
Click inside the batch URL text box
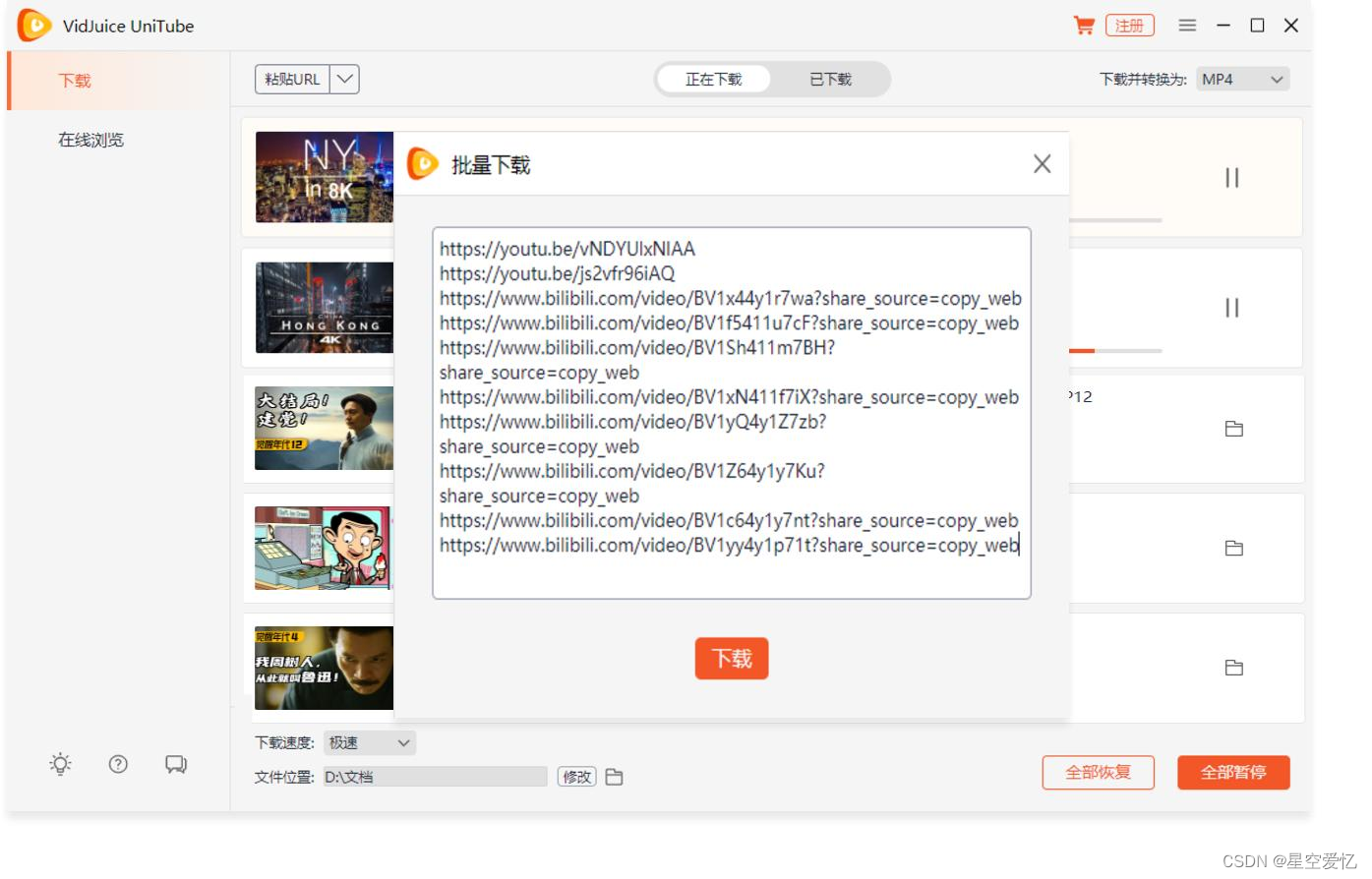[x=732, y=413]
